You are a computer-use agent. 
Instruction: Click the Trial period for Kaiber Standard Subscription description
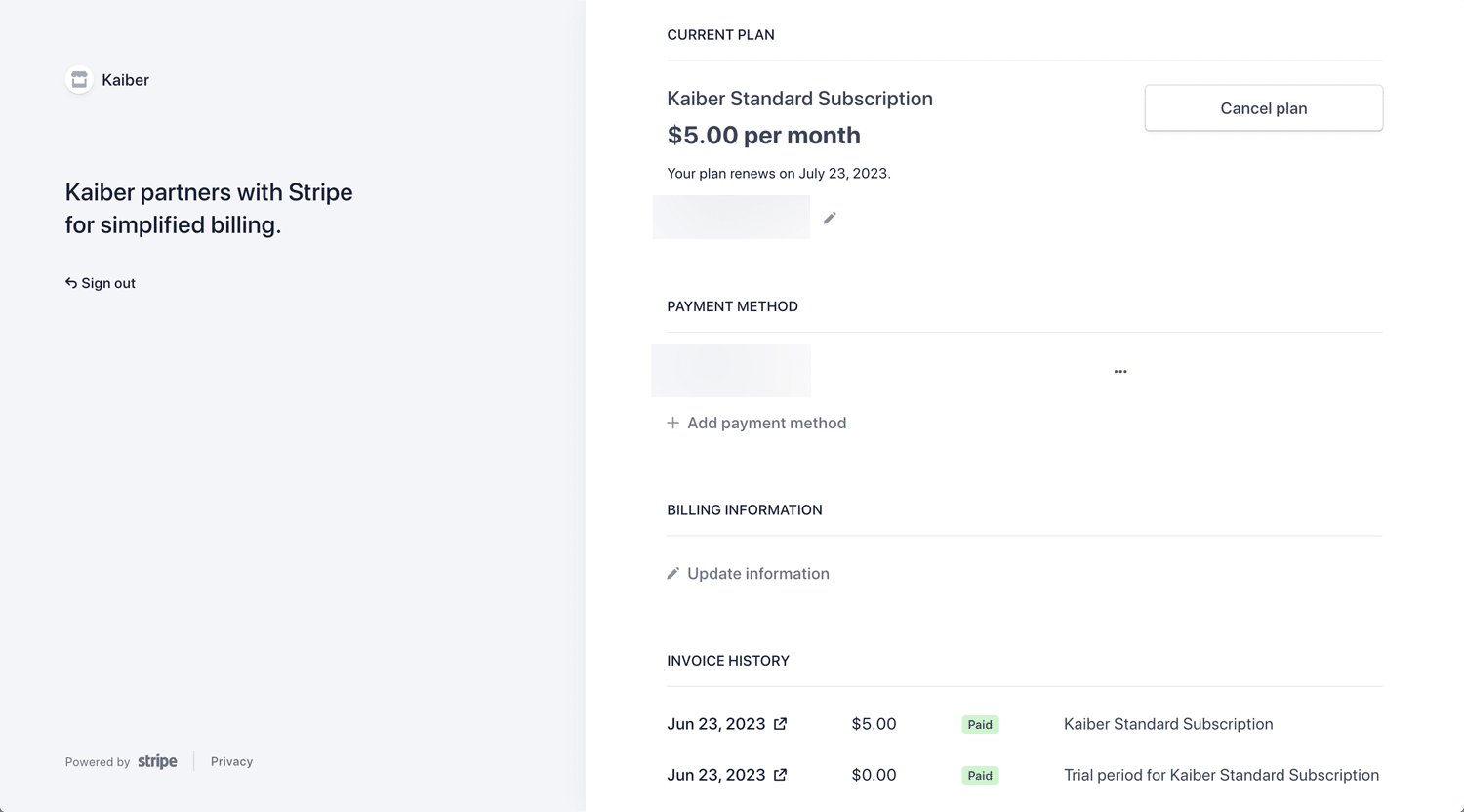1221,775
